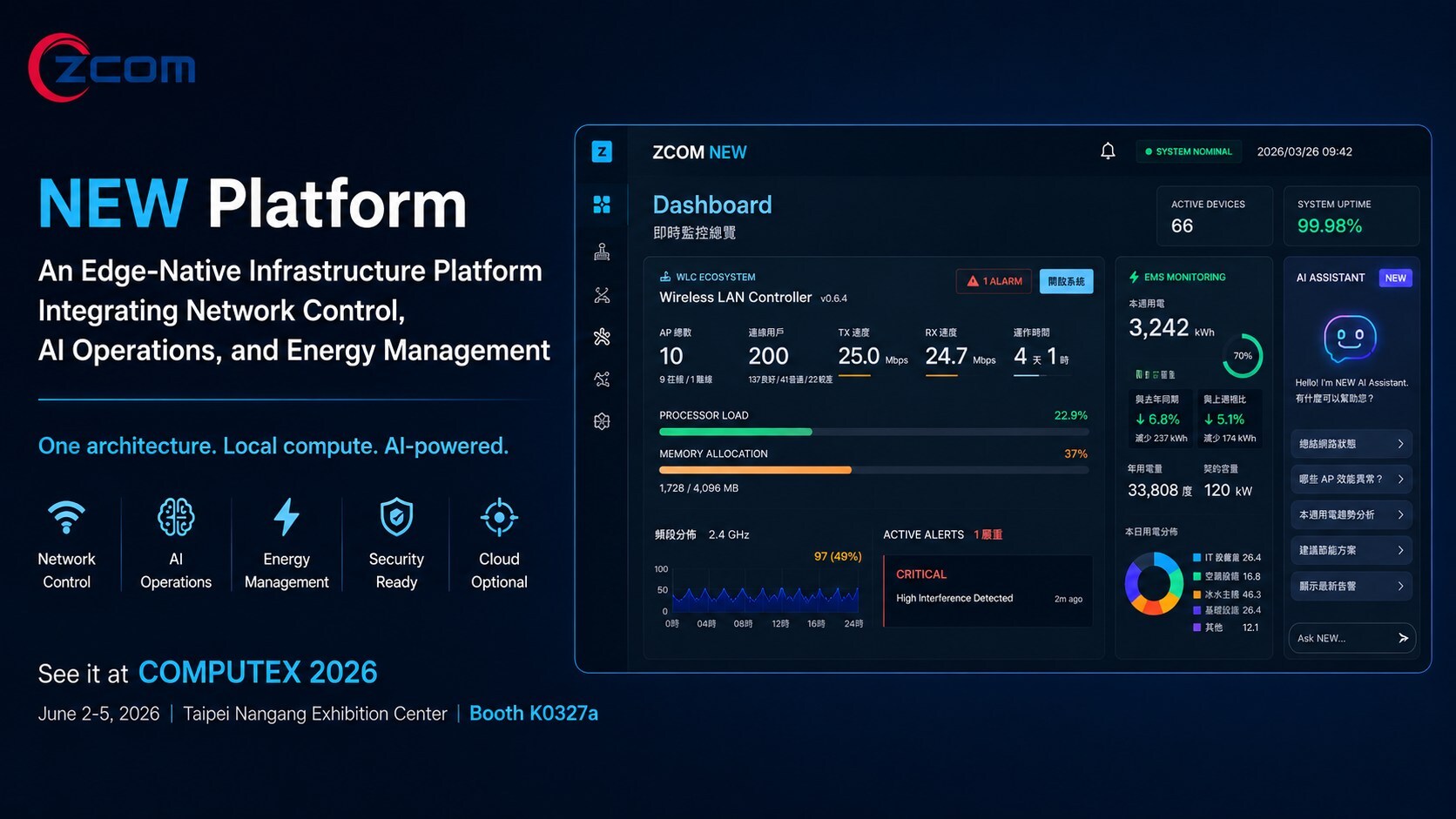Screen dimensions: 1456x819
Task: Open the network topology sidebar icon
Action: [602, 295]
